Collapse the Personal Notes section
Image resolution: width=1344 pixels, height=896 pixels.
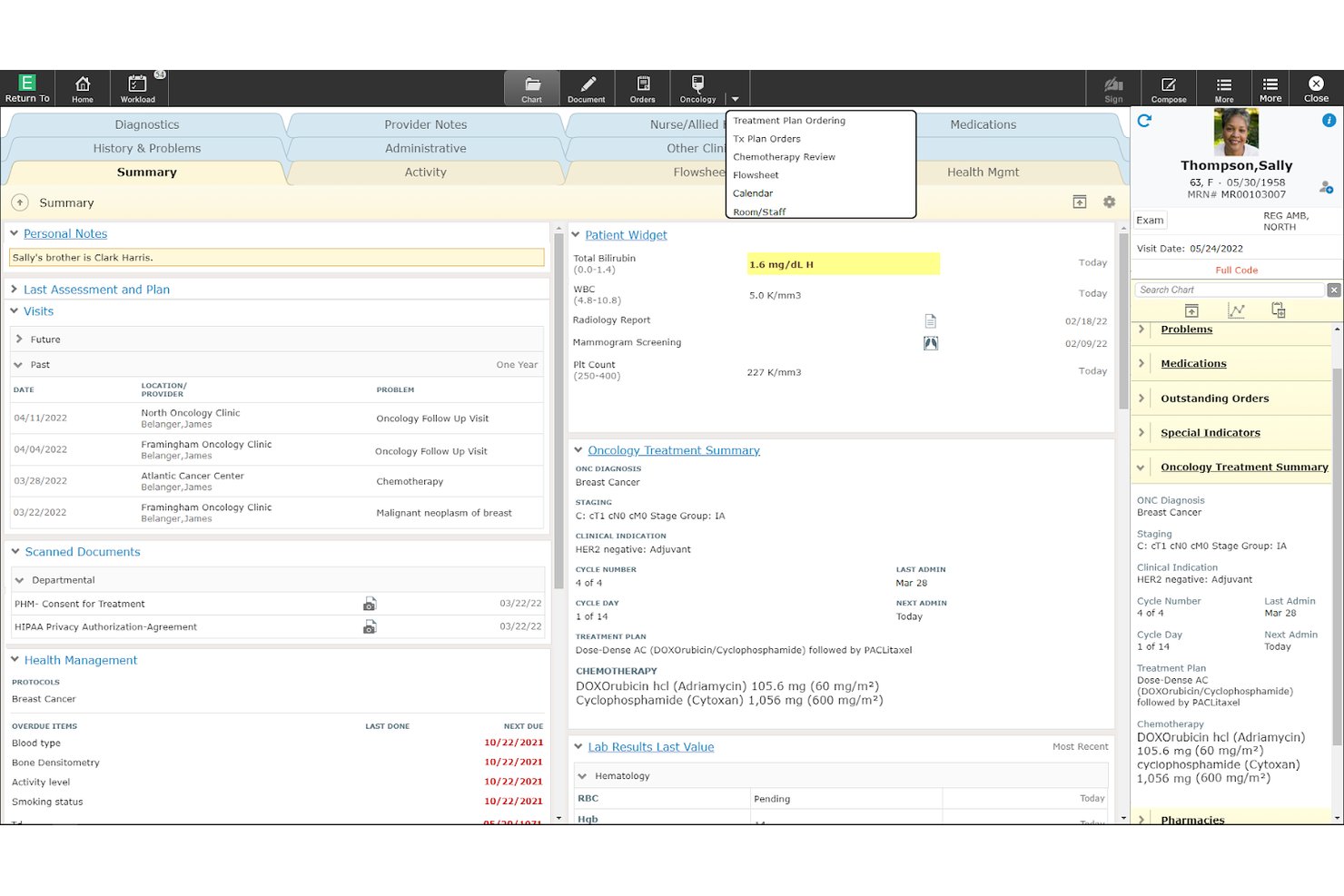pos(15,233)
